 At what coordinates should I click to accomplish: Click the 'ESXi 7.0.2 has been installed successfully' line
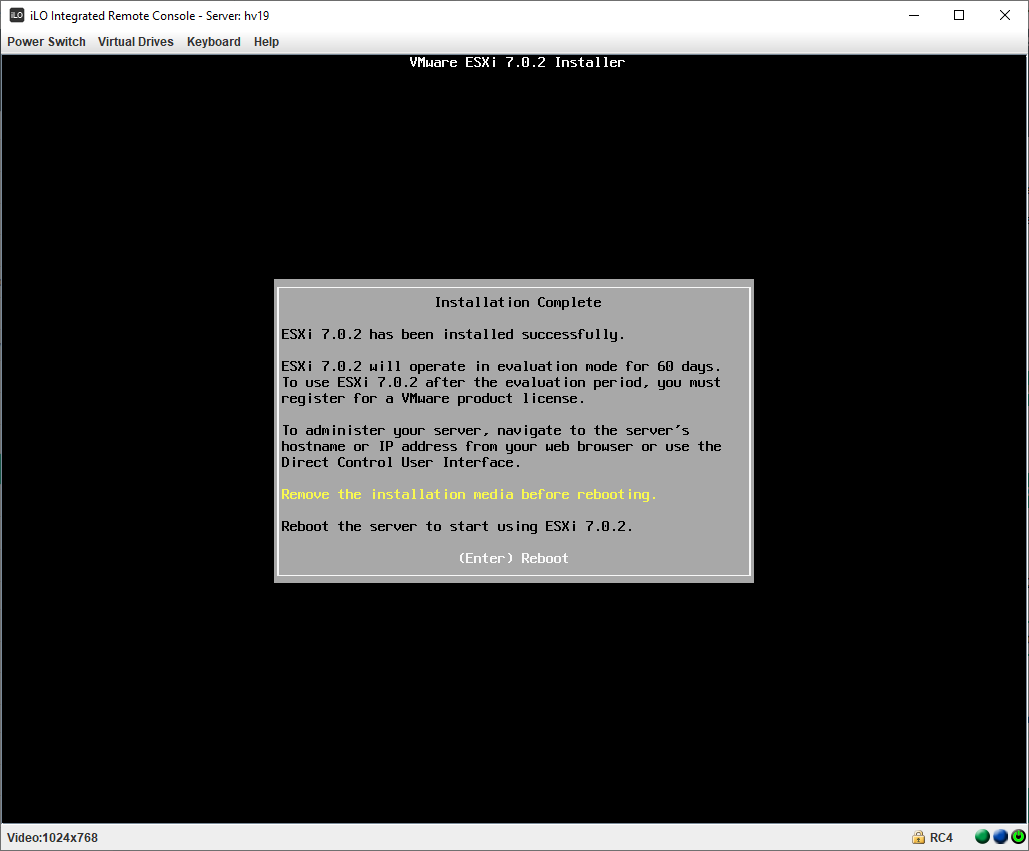[x=453, y=335]
